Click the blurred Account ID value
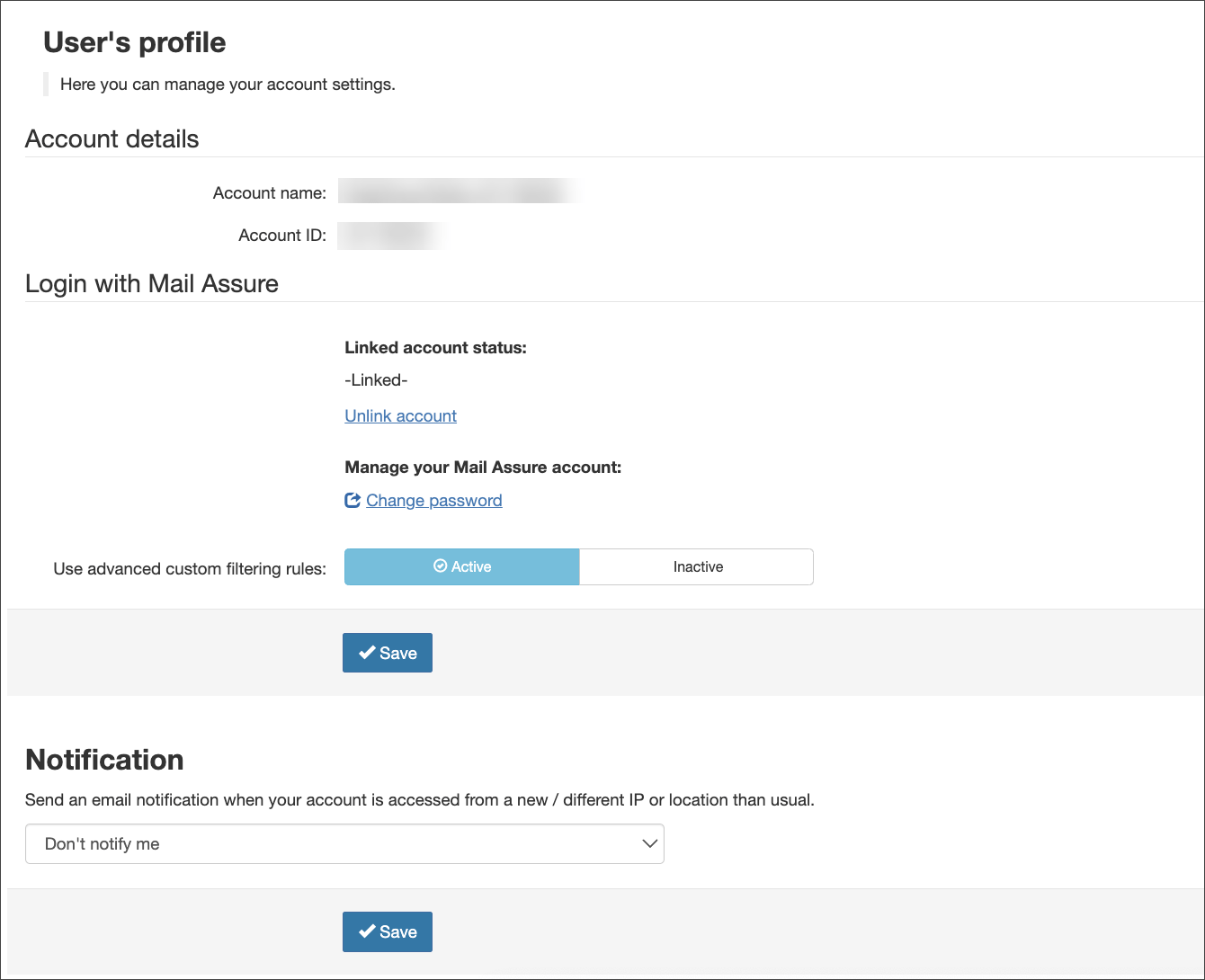The height and width of the screenshot is (980, 1205). coord(393,235)
